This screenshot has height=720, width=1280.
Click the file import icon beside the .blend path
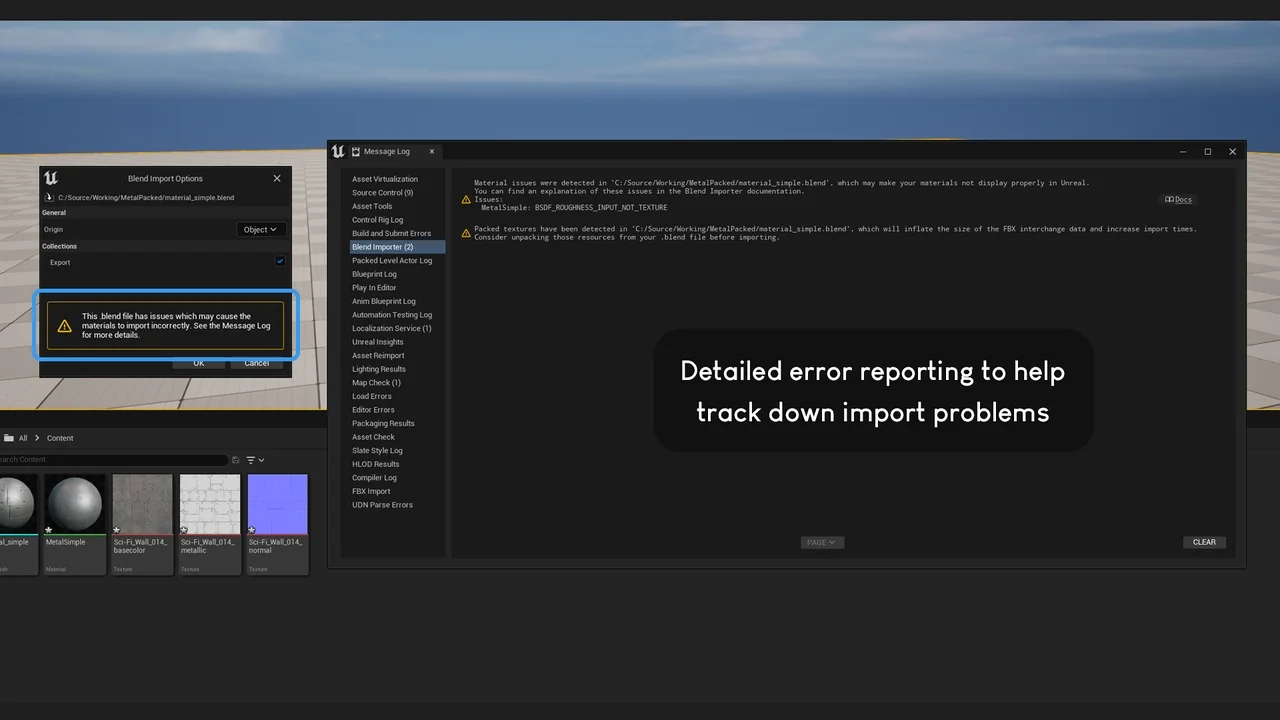50,198
